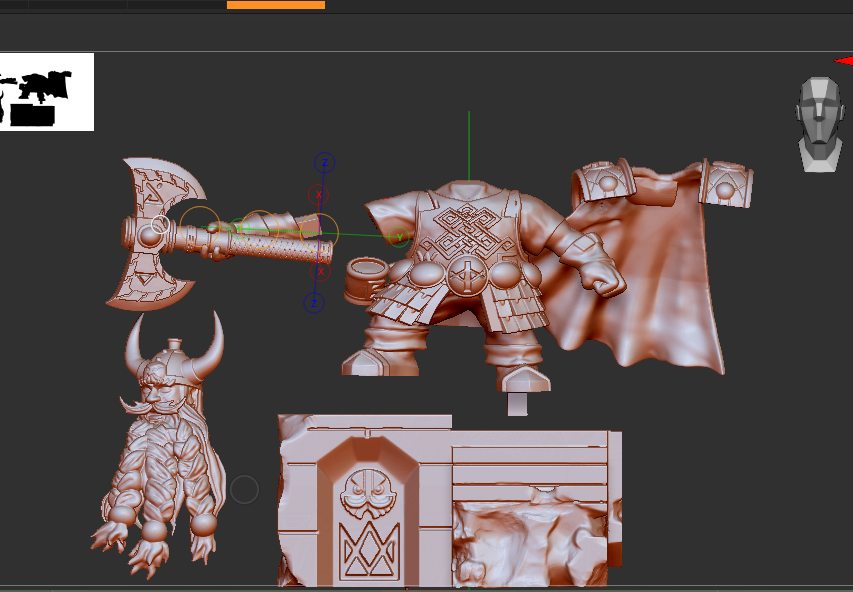Click the green Y handle beside the torso shoulder

tap(400, 237)
